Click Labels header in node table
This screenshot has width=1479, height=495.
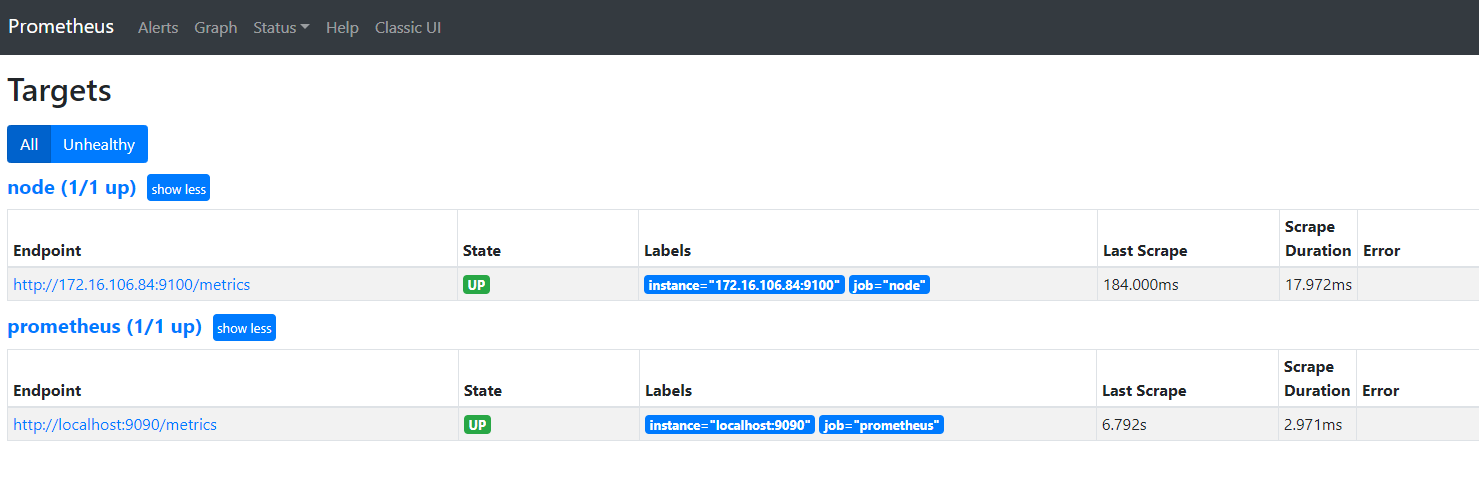pos(668,251)
